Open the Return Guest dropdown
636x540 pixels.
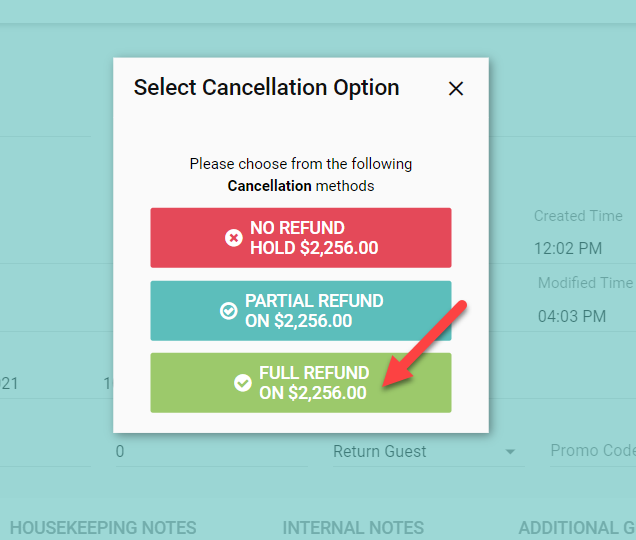(420, 452)
